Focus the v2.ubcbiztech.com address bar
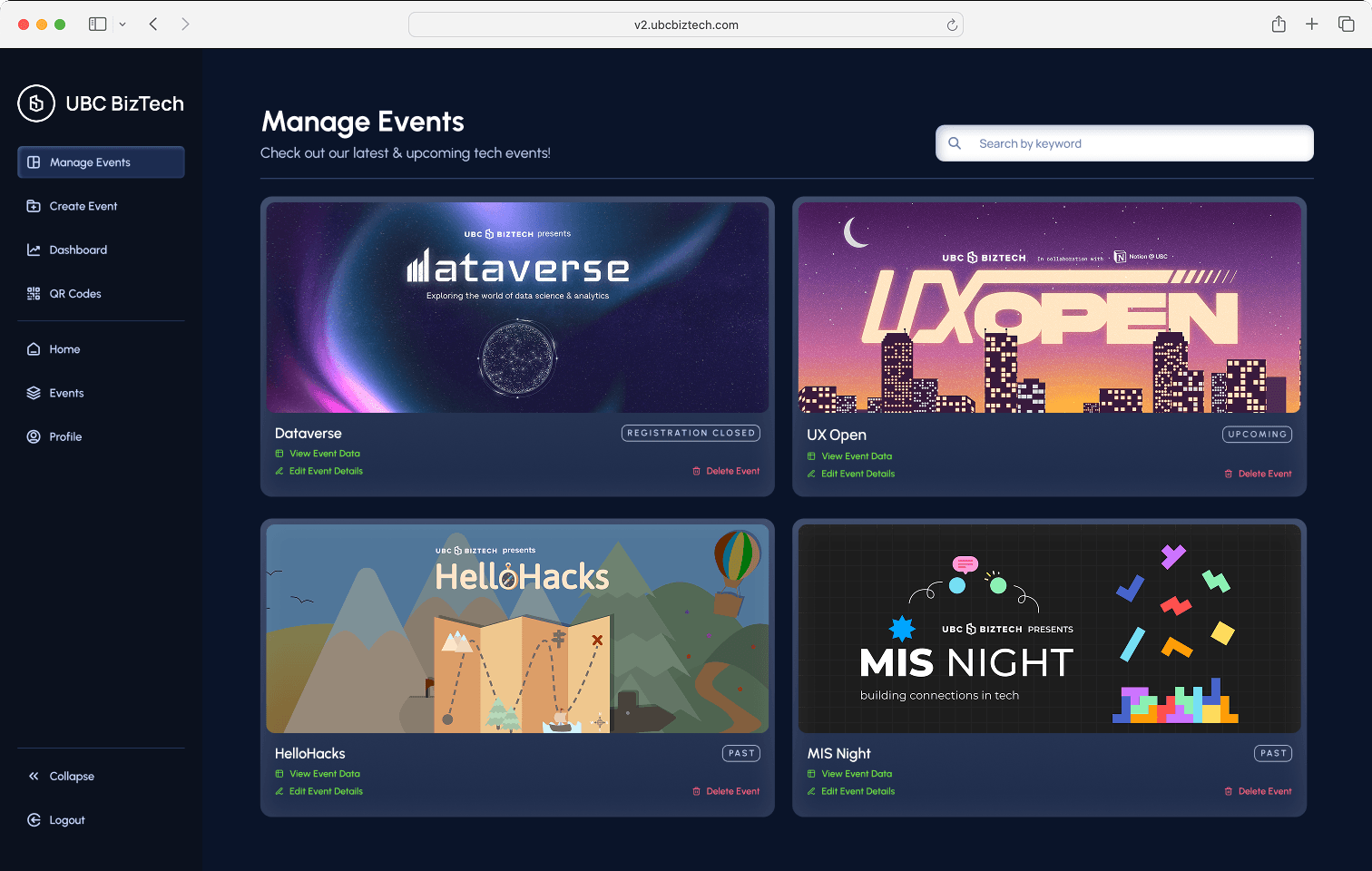This screenshot has height=871, width=1372. point(686,24)
